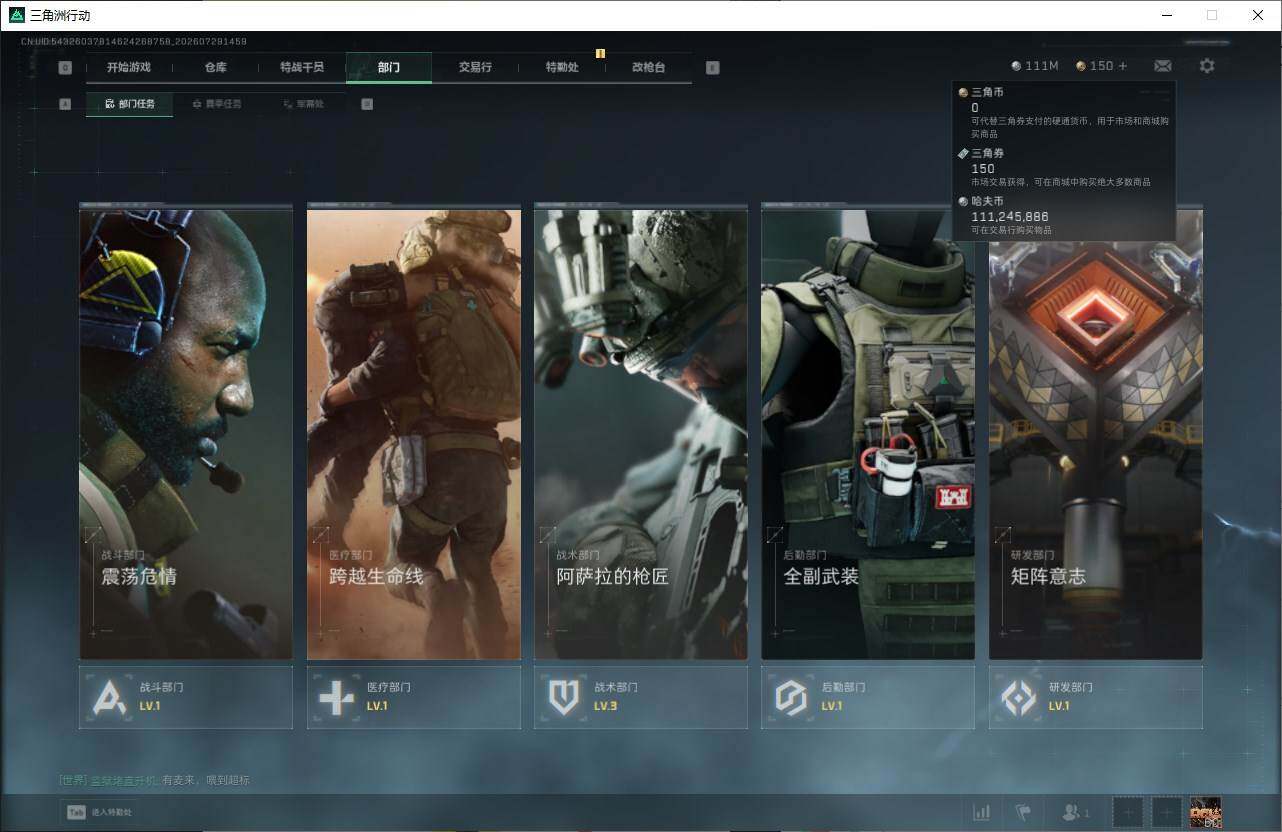Click the 后勤部门 hexagon emblem icon

point(791,697)
